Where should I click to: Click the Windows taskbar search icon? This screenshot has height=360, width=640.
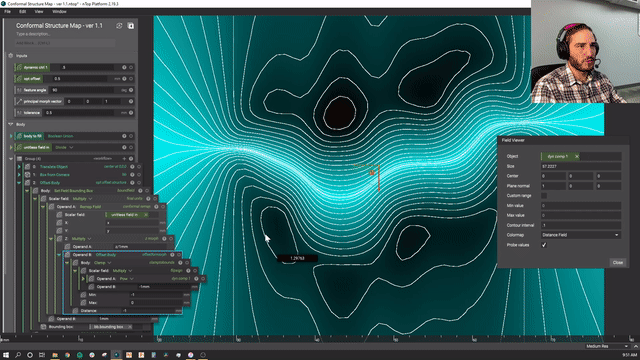coord(18,355)
